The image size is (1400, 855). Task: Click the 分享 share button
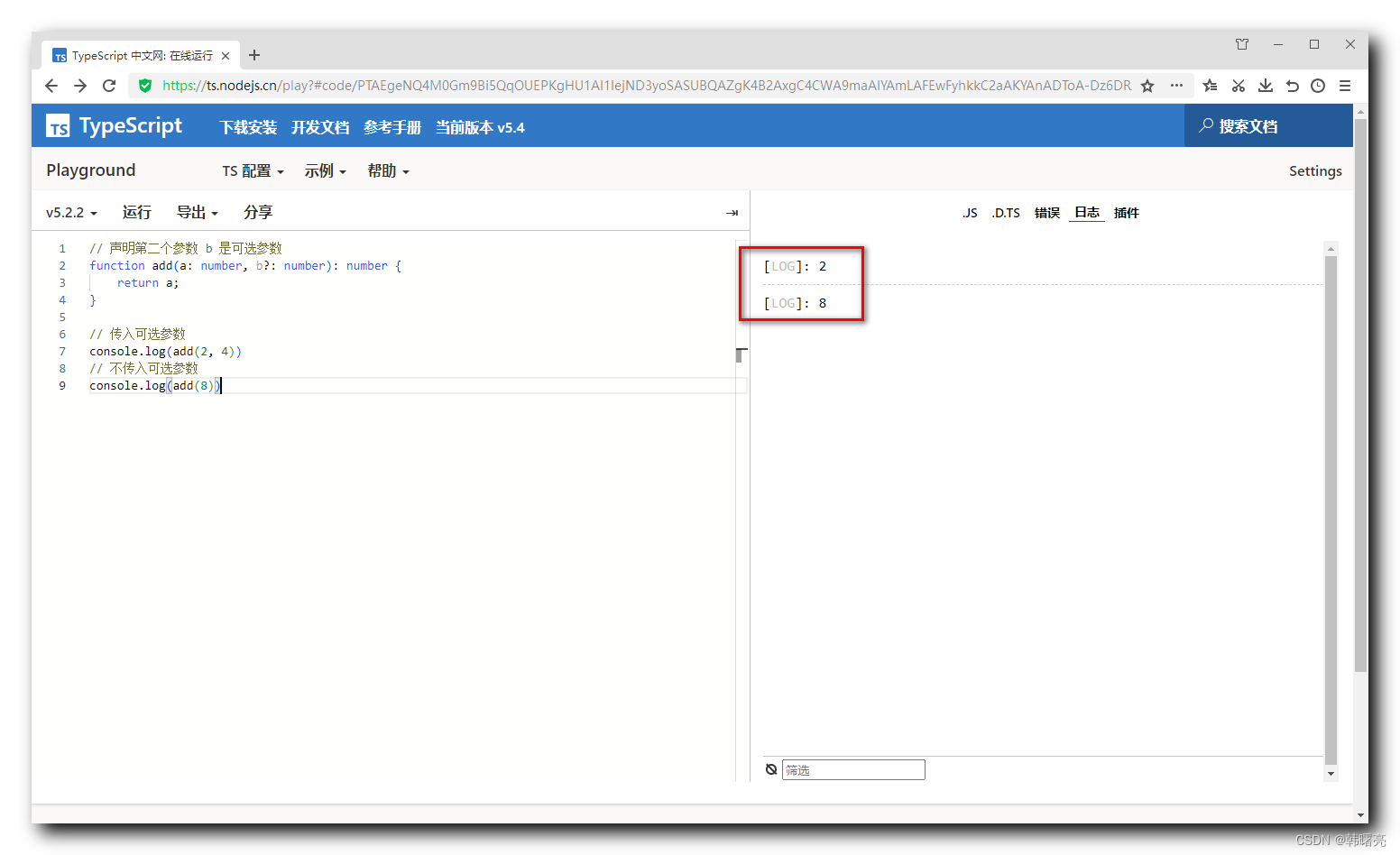(x=258, y=213)
